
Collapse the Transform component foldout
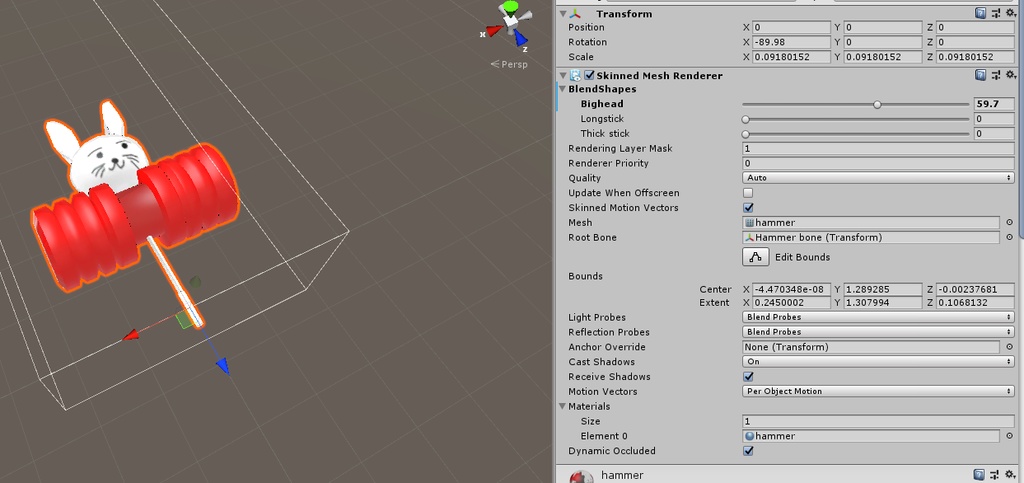click(x=562, y=13)
